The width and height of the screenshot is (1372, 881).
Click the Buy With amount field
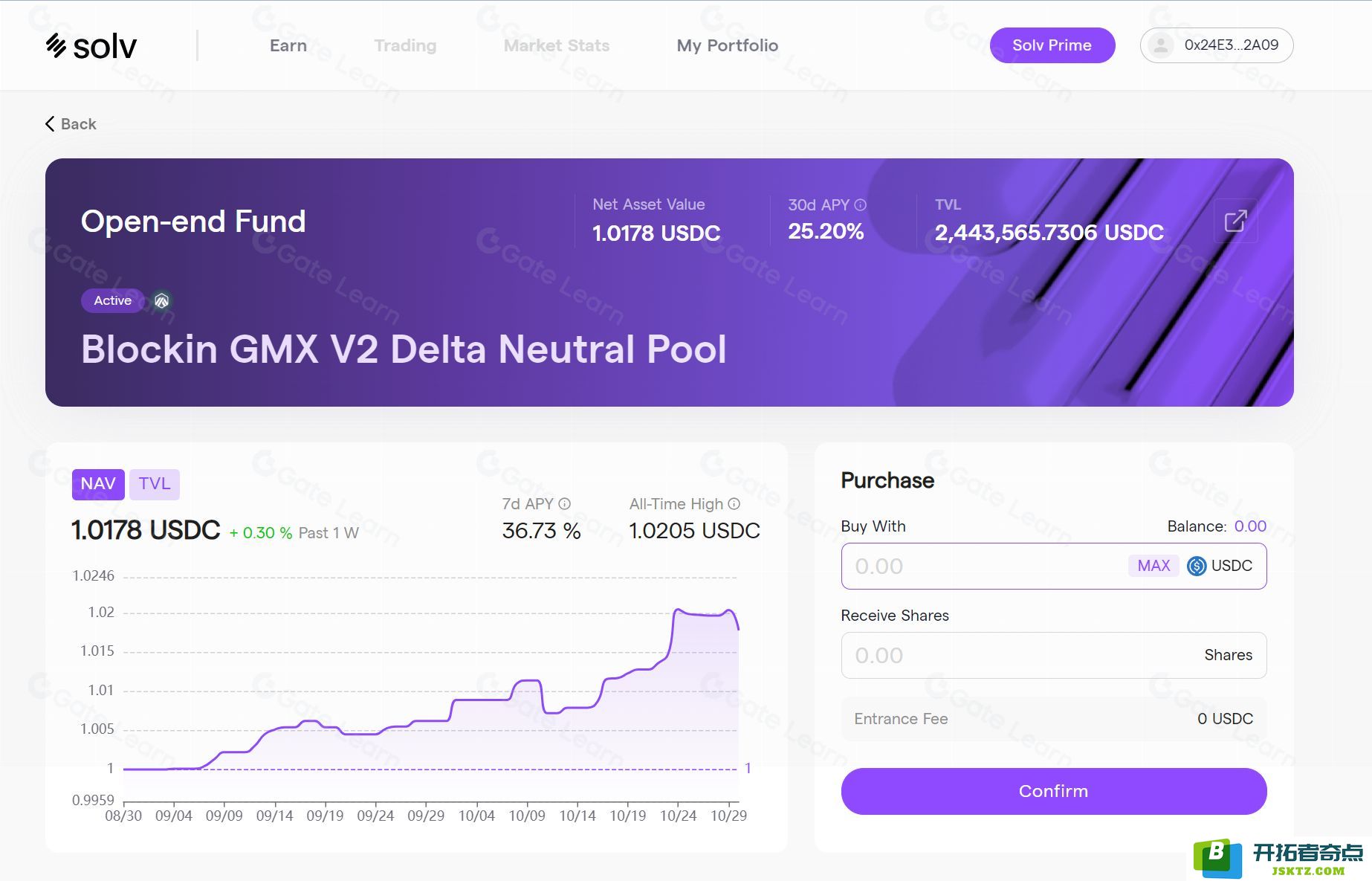(x=981, y=566)
